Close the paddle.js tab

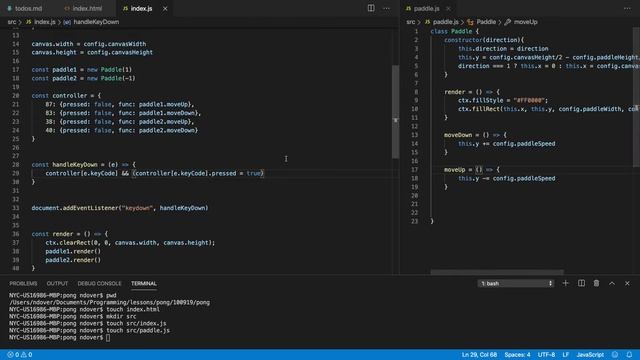(x=449, y=8)
